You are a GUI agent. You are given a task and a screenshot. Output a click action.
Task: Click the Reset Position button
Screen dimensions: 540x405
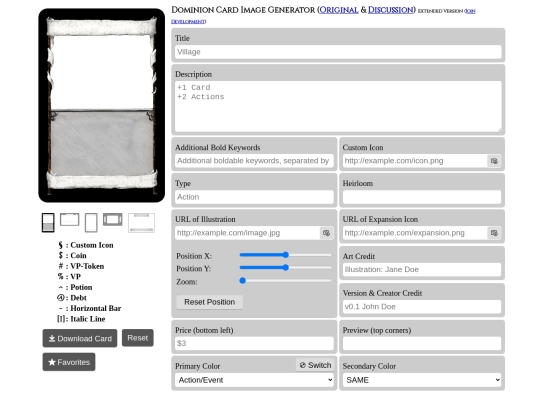[209, 302]
